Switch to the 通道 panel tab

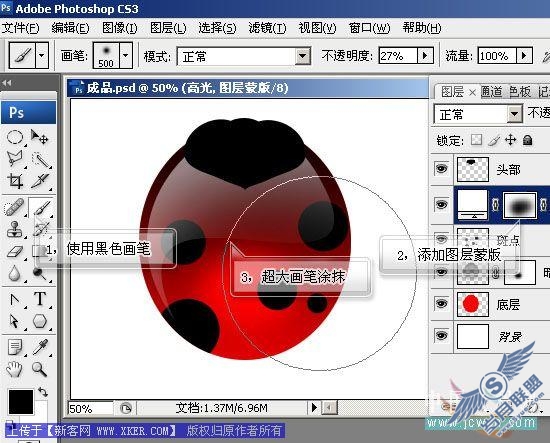pos(492,92)
